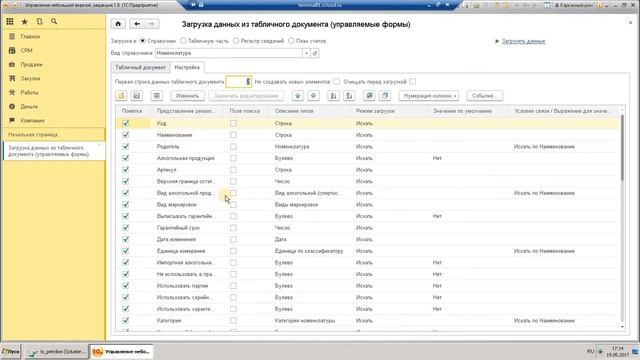The image size is (640, 360).
Task: Open settings from file (folder icon)
Action: click(121, 96)
